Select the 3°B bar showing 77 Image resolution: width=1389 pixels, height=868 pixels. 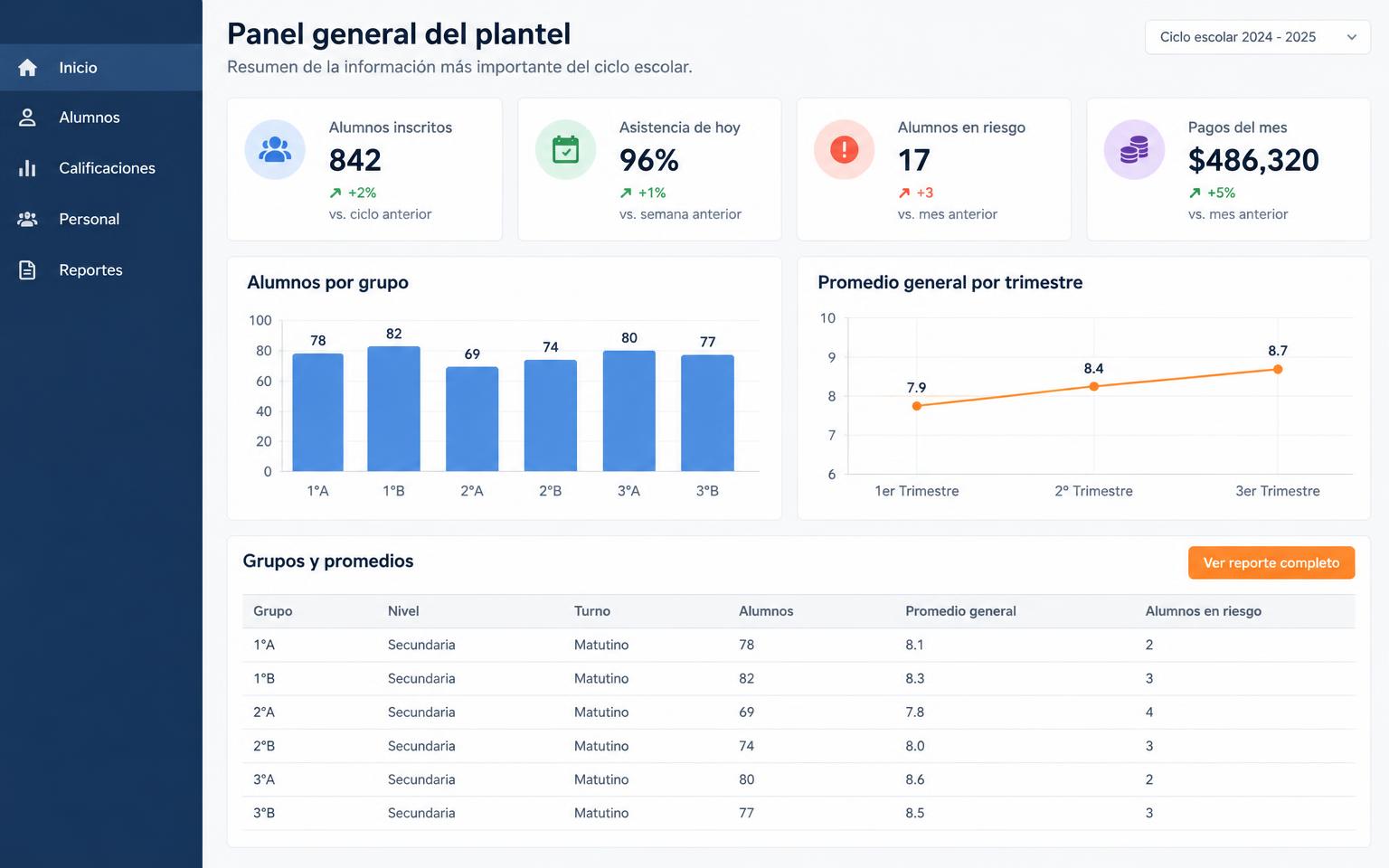[x=707, y=413]
